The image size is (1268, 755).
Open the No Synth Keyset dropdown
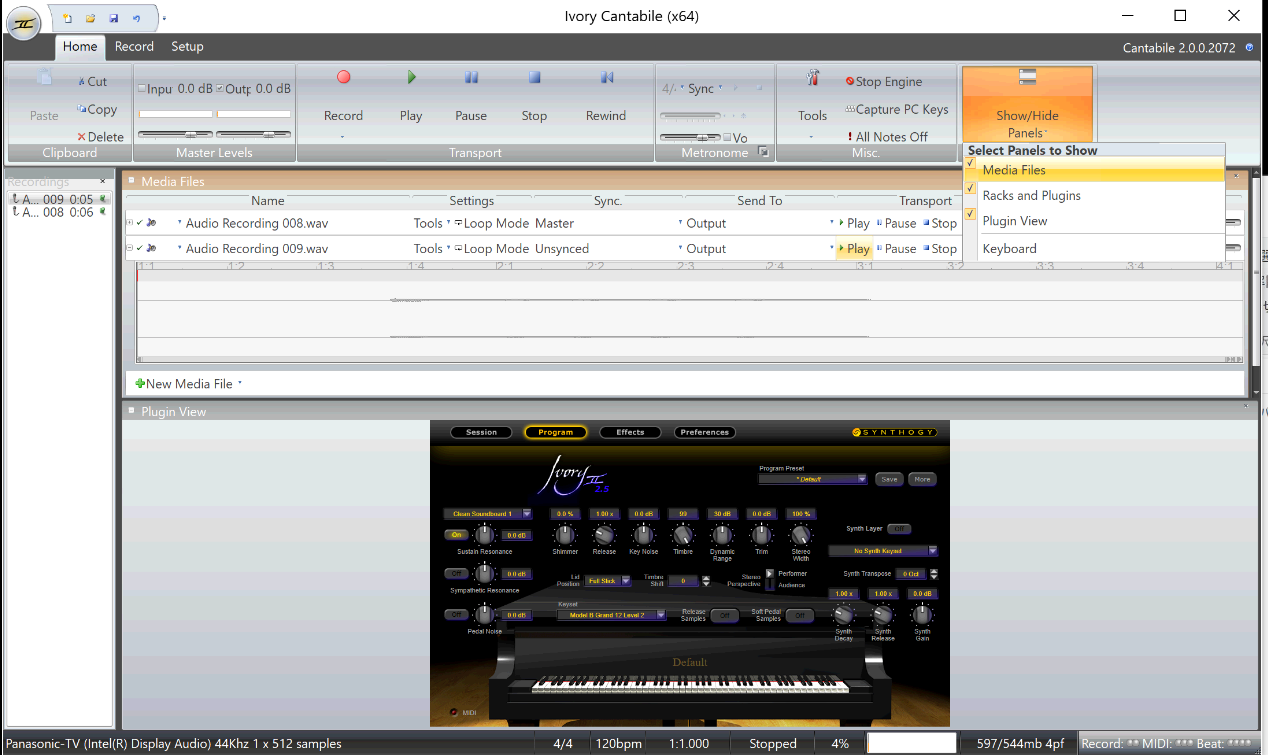point(883,551)
